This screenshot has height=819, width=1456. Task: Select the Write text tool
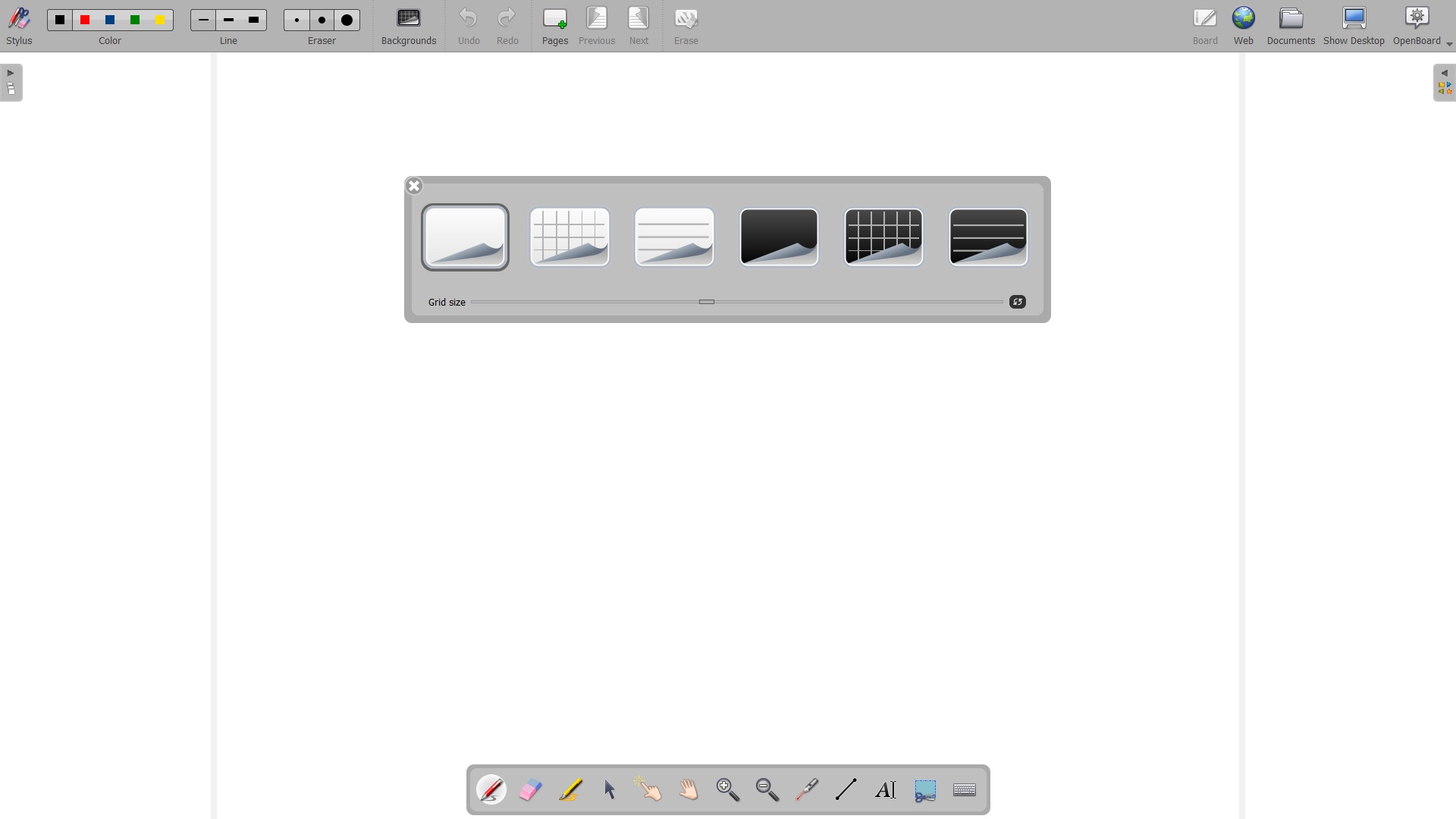(x=886, y=789)
